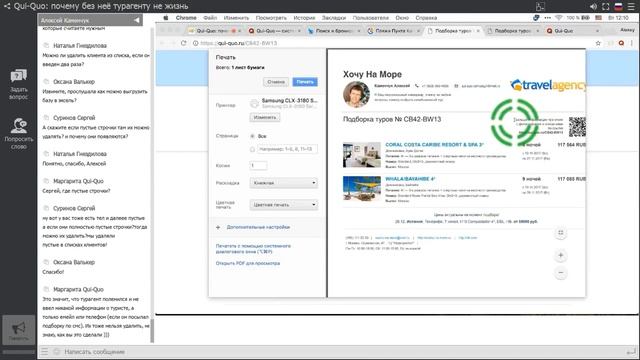
Task: Switch to the 'Поиск и бронир' tab
Action: 333,31
